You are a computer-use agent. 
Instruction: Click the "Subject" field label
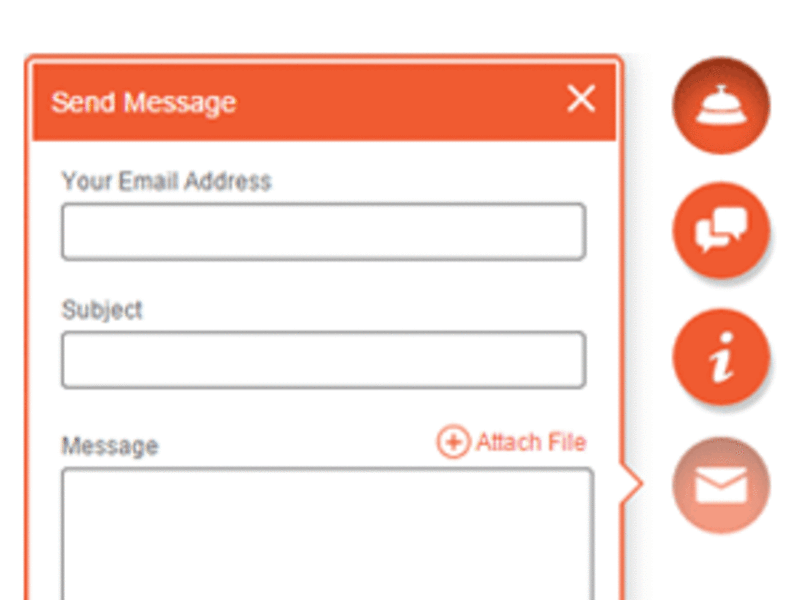(102, 310)
